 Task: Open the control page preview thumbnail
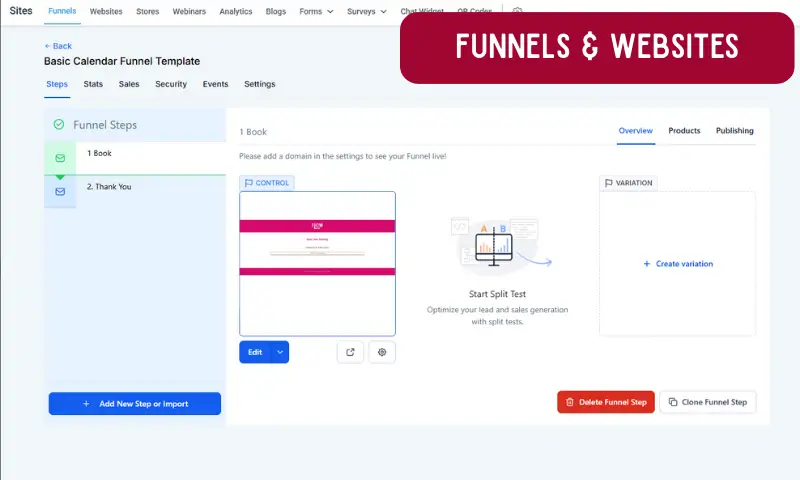(317, 264)
